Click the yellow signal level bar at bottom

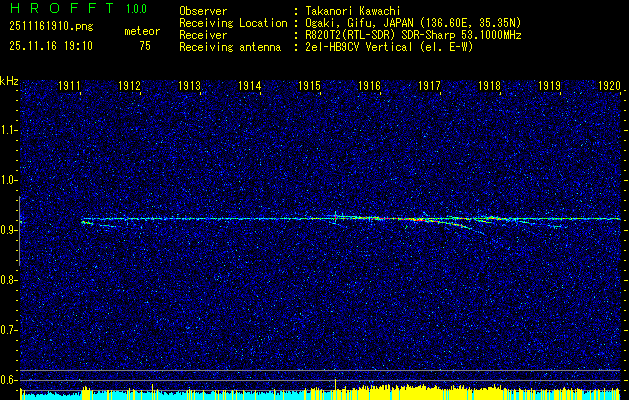coord(300,390)
